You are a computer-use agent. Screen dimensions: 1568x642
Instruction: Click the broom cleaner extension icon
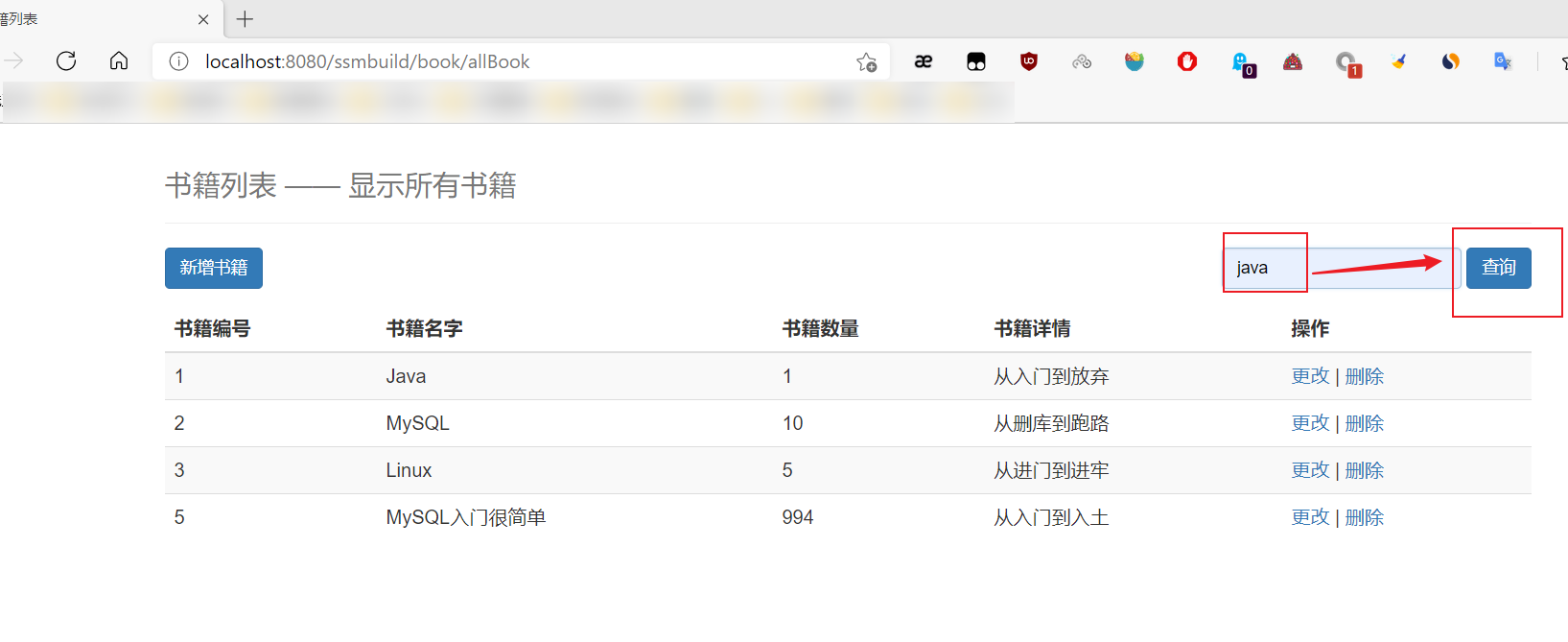coord(1399,62)
